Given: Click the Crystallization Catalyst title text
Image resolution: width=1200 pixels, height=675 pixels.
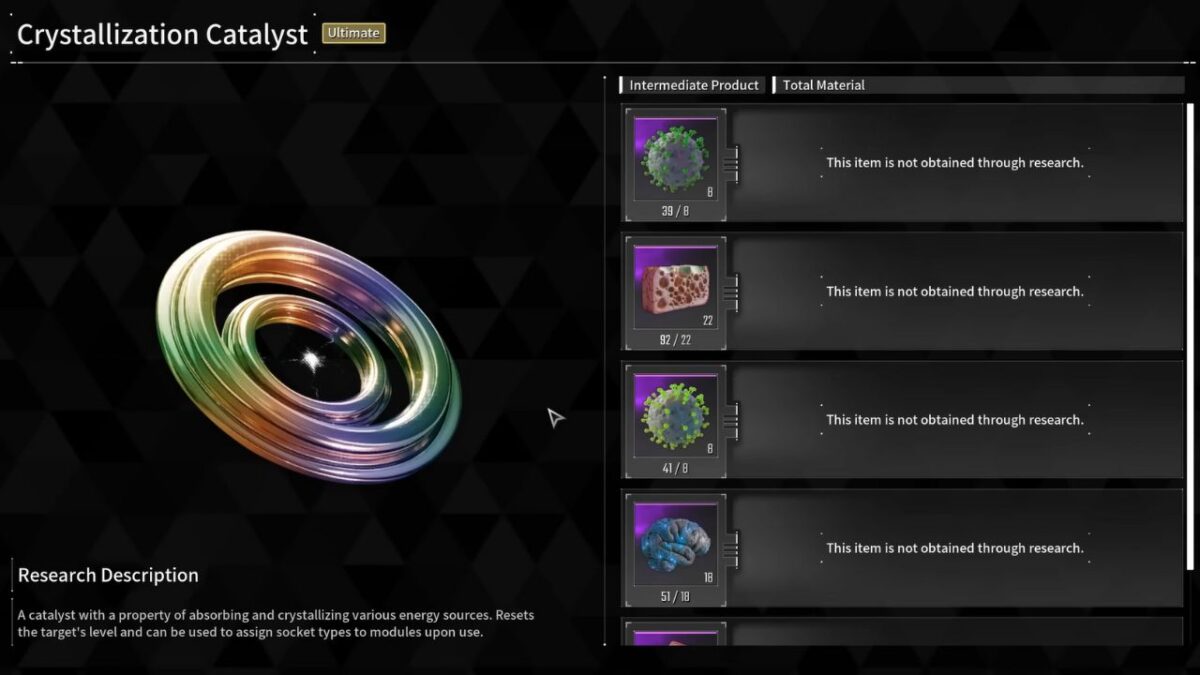Looking at the screenshot, I should [x=162, y=34].
